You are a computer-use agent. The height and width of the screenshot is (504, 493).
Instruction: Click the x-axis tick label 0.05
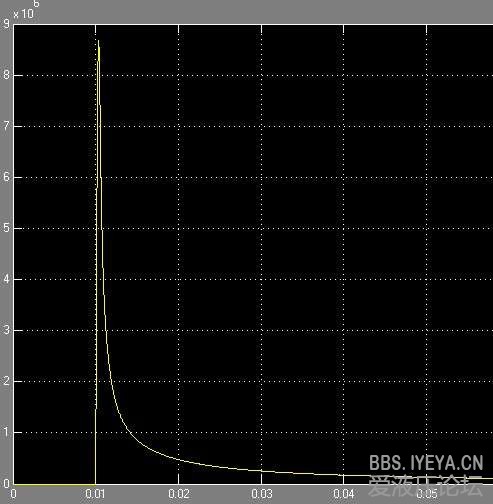click(427, 494)
